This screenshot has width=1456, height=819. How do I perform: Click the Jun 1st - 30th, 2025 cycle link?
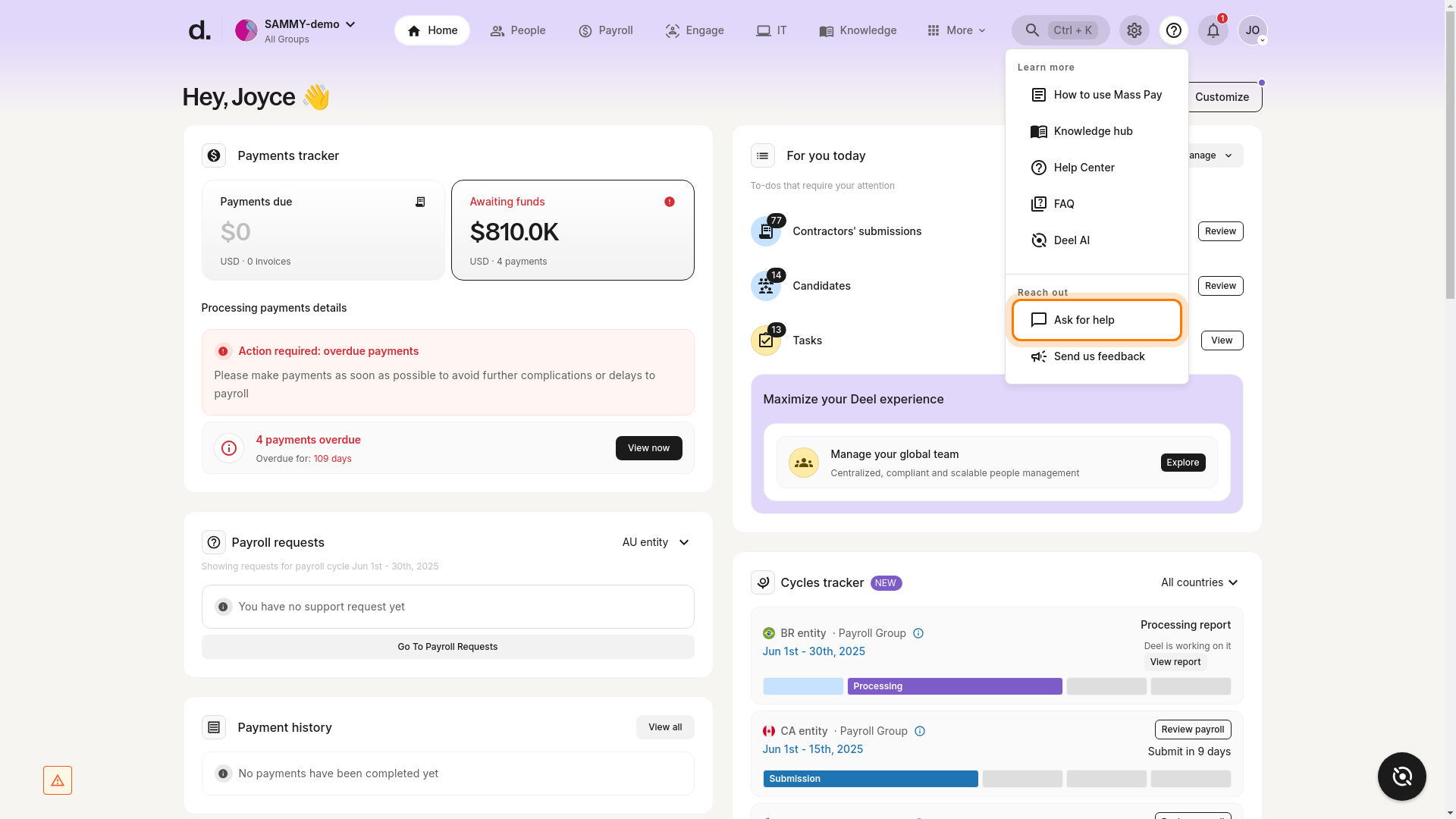coord(814,651)
